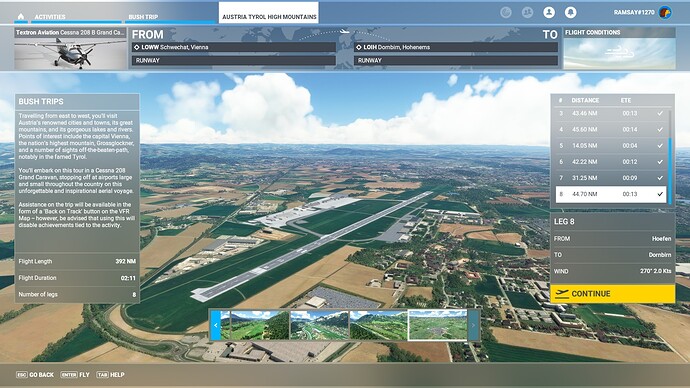Select leg 8 row with 44.70 NM

611,194
